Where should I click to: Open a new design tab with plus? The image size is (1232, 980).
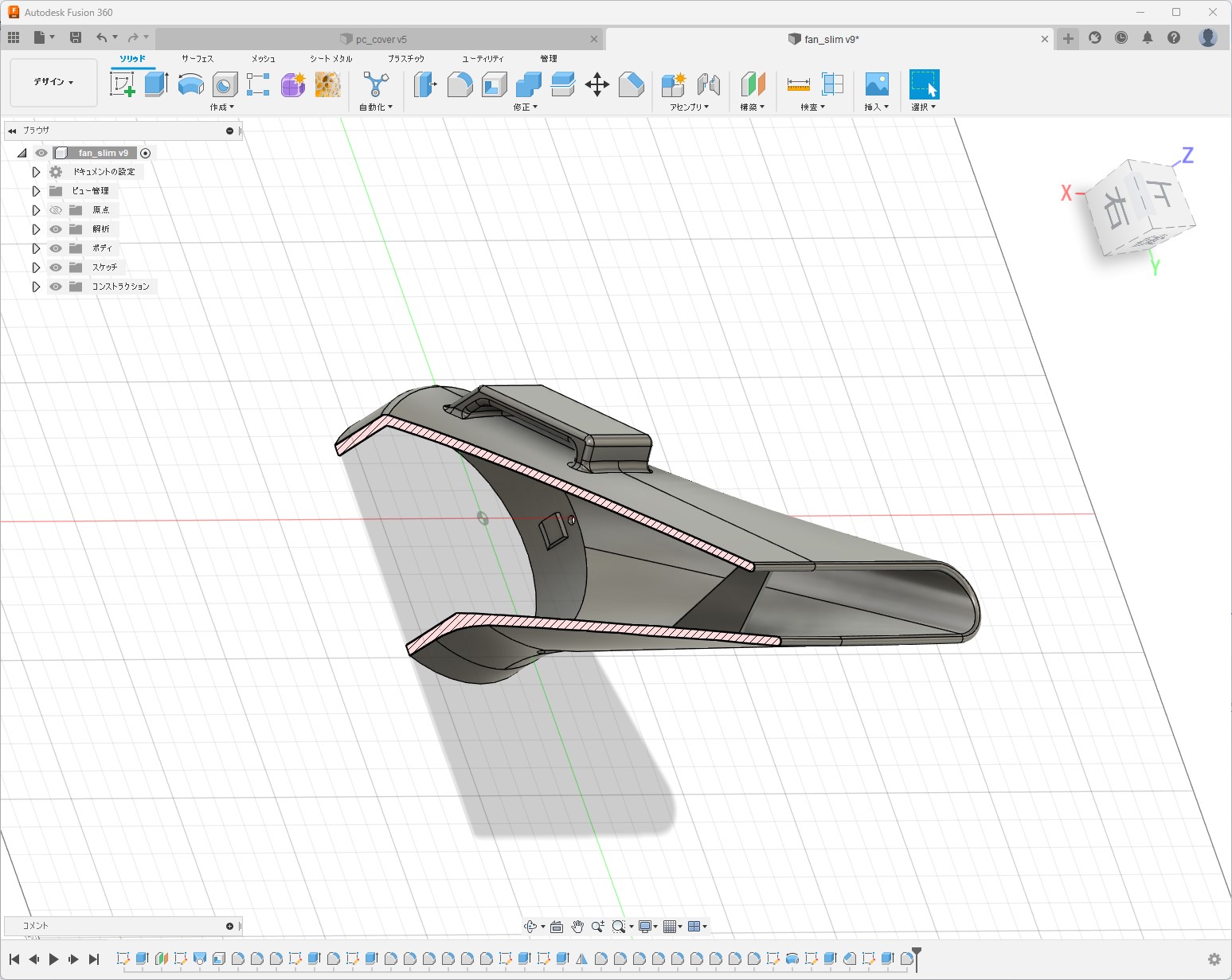pos(1068,38)
